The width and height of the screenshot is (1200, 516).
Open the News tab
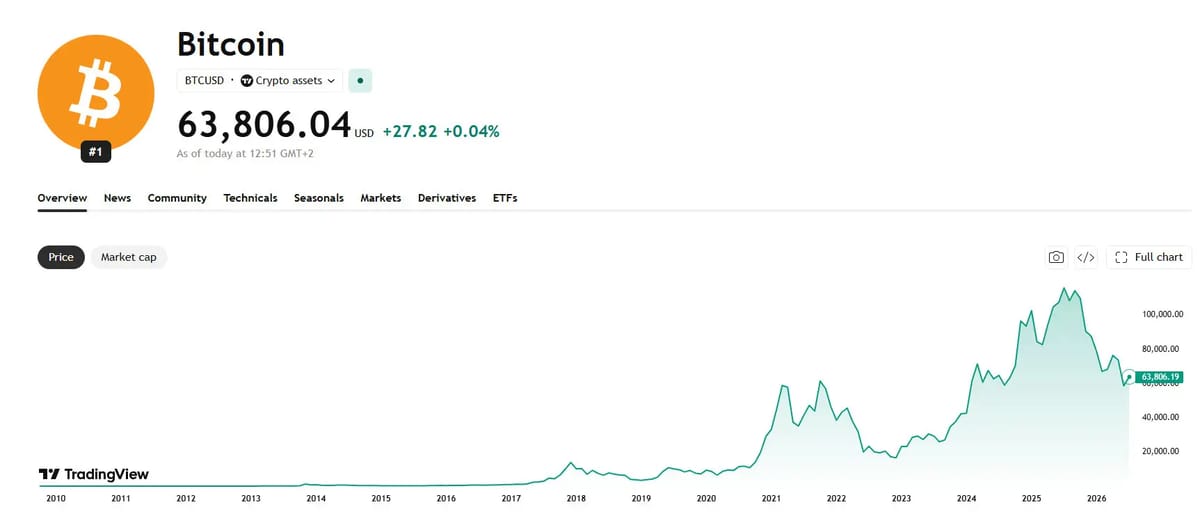click(x=117, y=198)
